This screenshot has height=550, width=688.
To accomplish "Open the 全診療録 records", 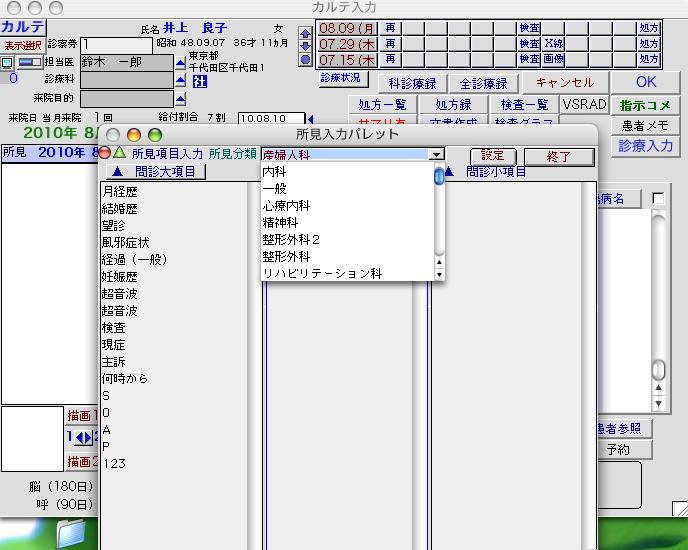I will point(483,83).
